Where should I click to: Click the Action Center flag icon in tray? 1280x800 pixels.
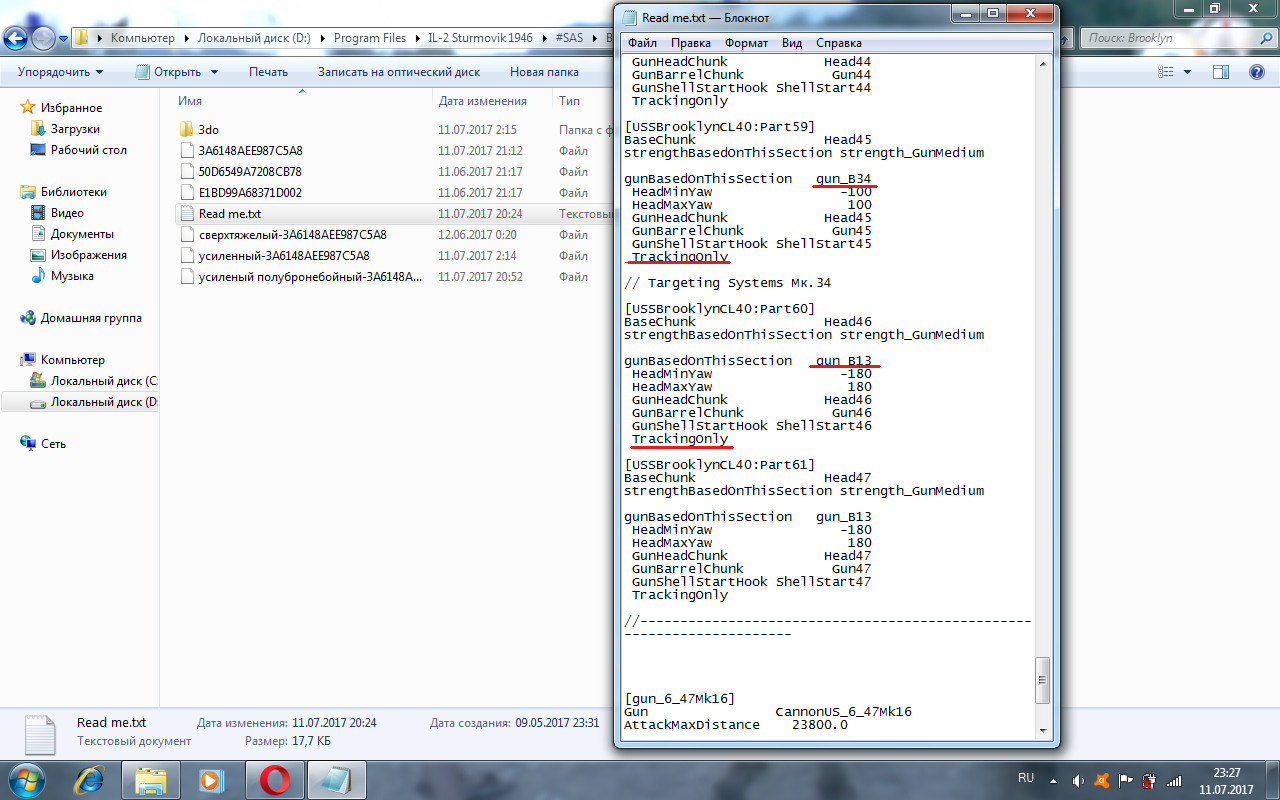click(1126, 781)
